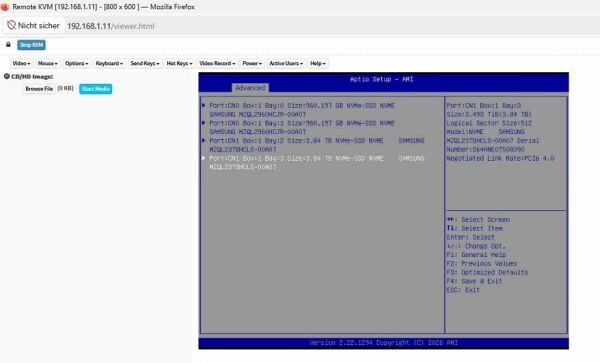600x363 pixels.
Task: Stop the KVM session
Action: click(31, 45)
